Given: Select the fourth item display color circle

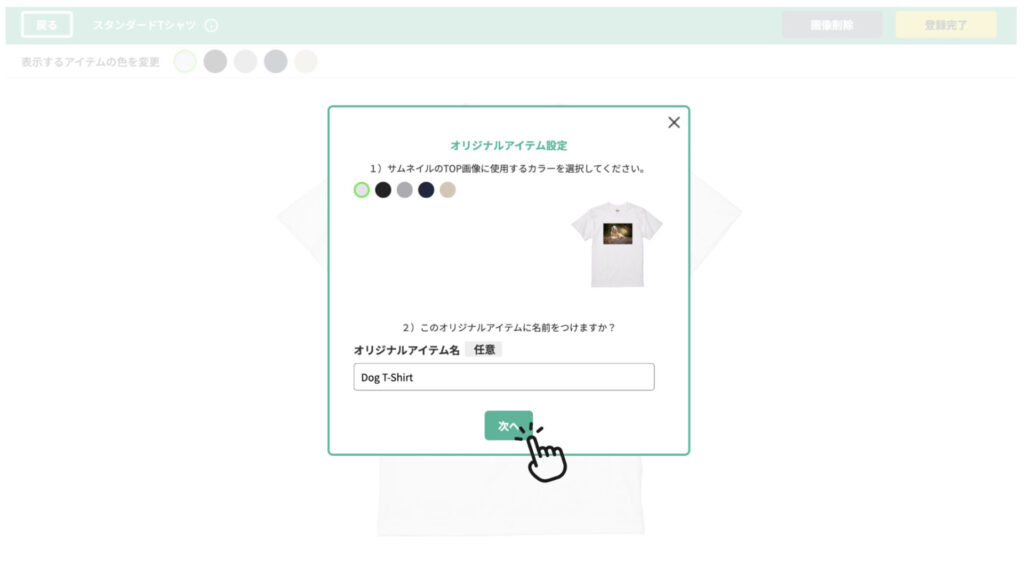Looking at the screenshot, I should click(276, 61).
